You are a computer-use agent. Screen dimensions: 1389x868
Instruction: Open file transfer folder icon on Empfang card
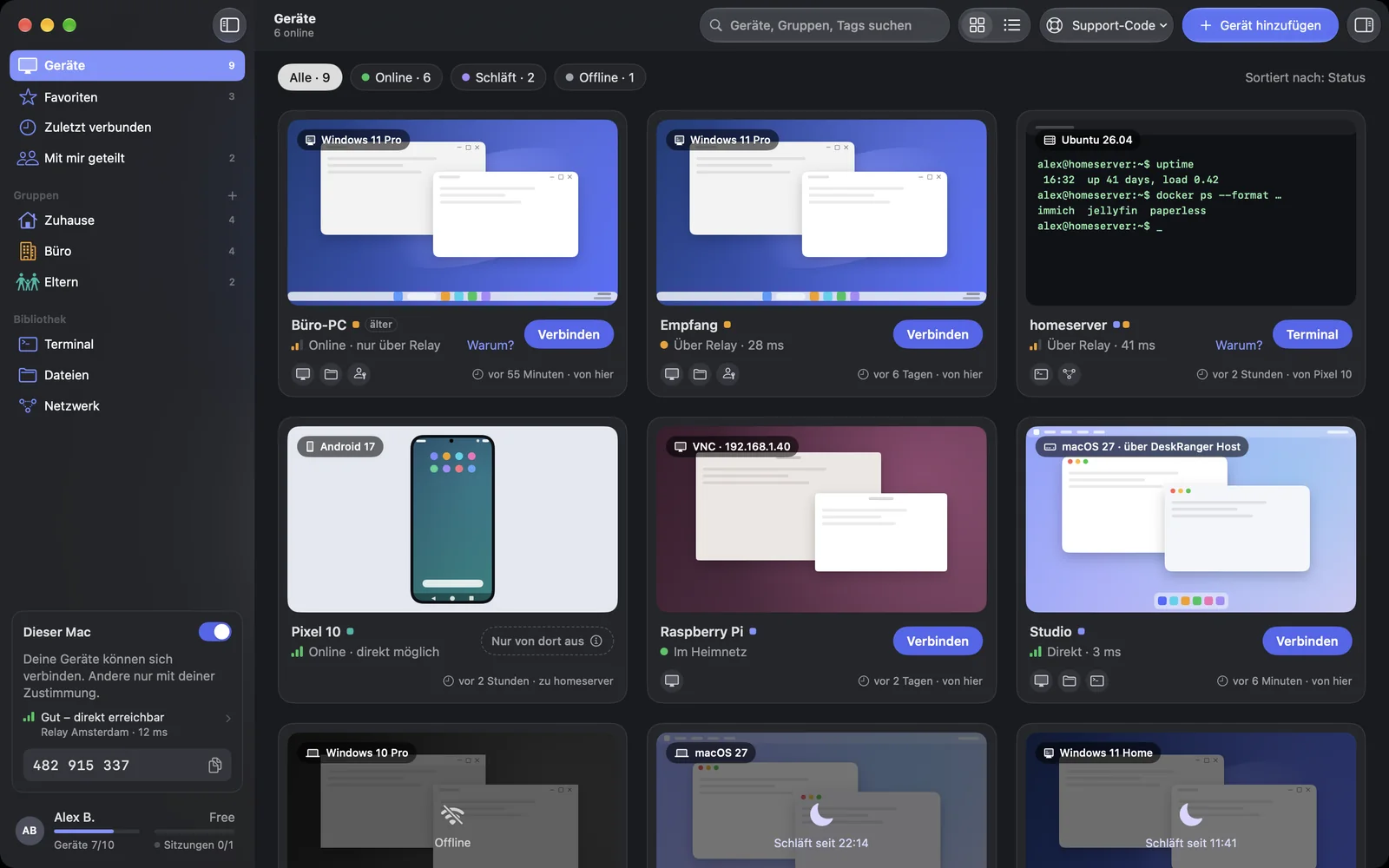(x=701, y=374)
